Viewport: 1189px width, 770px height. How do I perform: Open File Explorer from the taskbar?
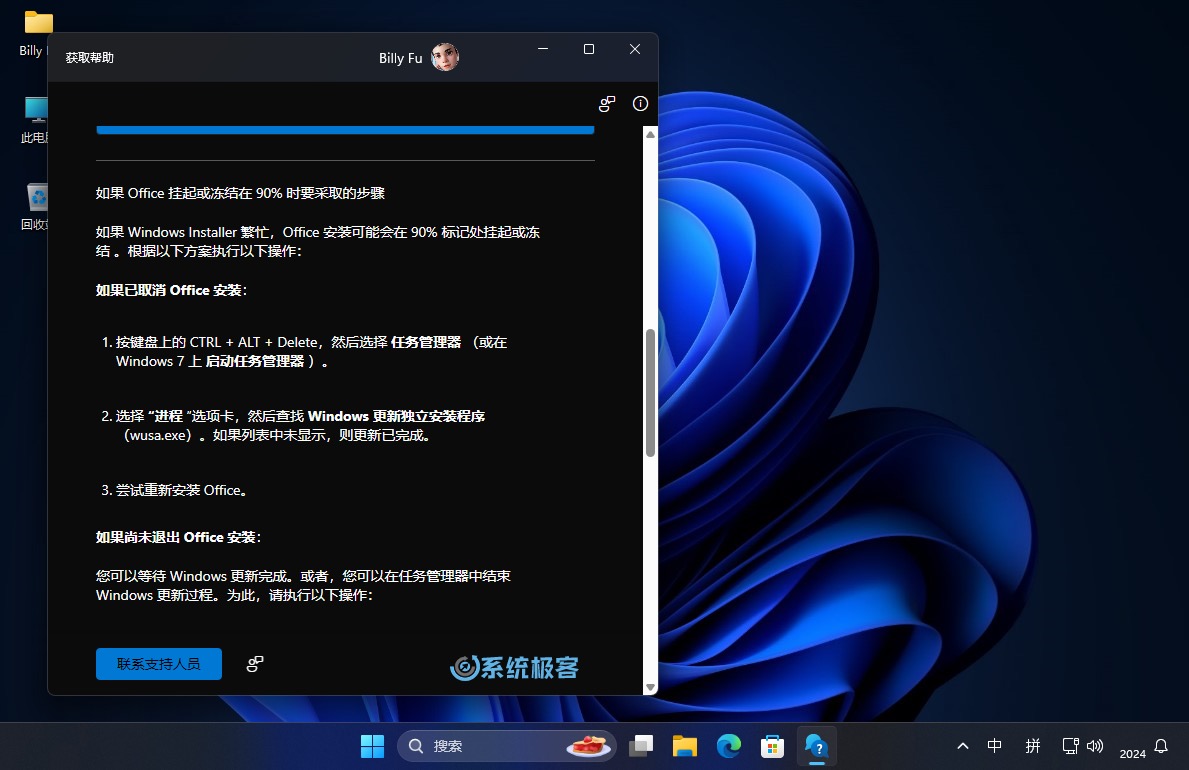pos(684,745)
